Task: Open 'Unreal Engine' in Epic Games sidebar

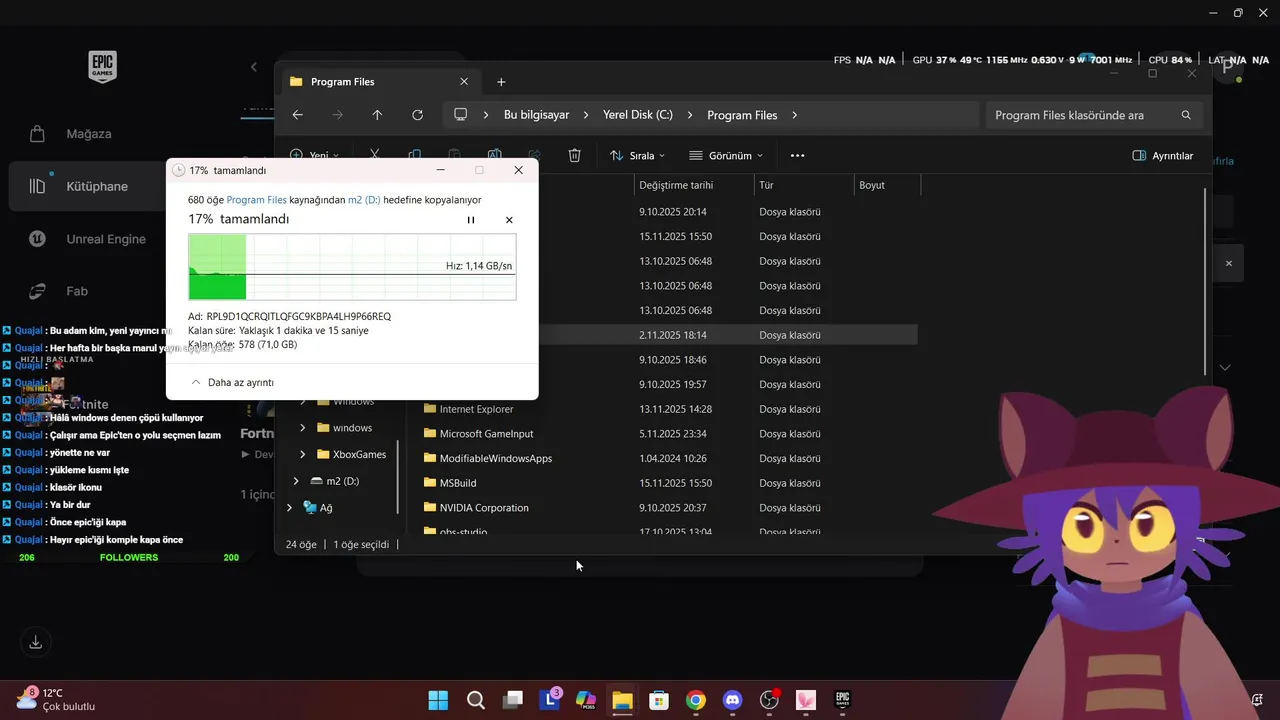Action: 106,239
